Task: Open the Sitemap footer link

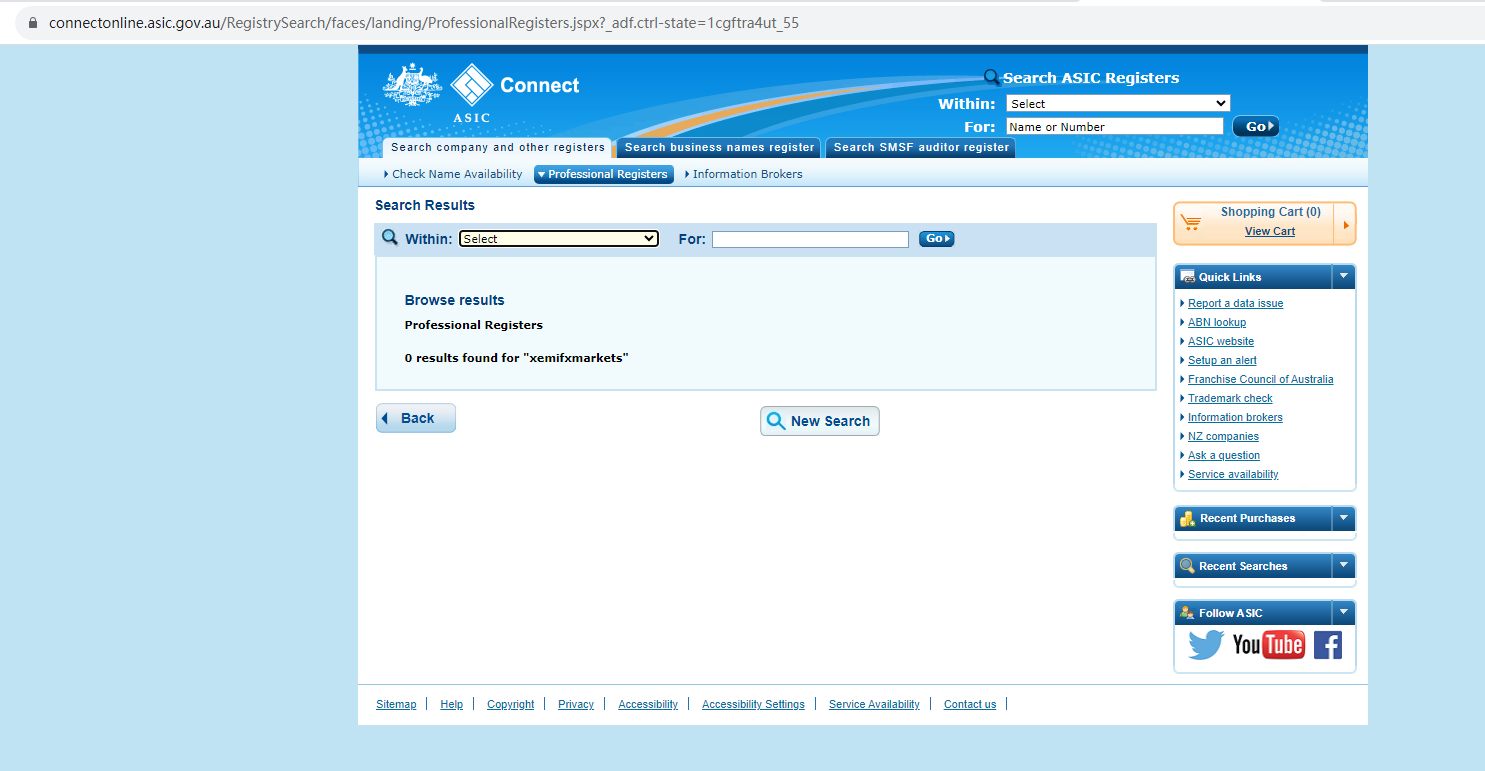Action: [x=396, y=704]
